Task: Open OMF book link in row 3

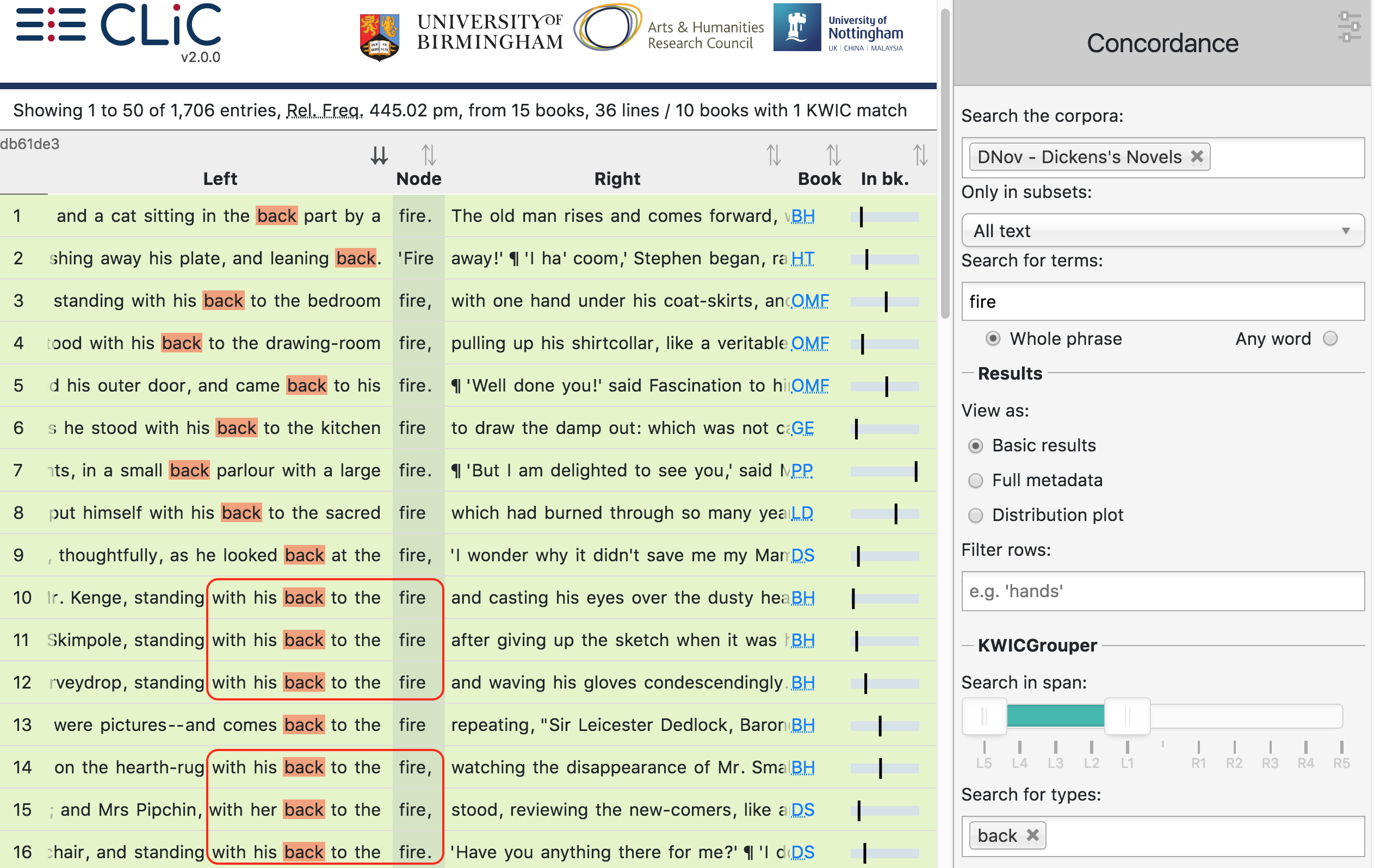Action: (810, 301)
